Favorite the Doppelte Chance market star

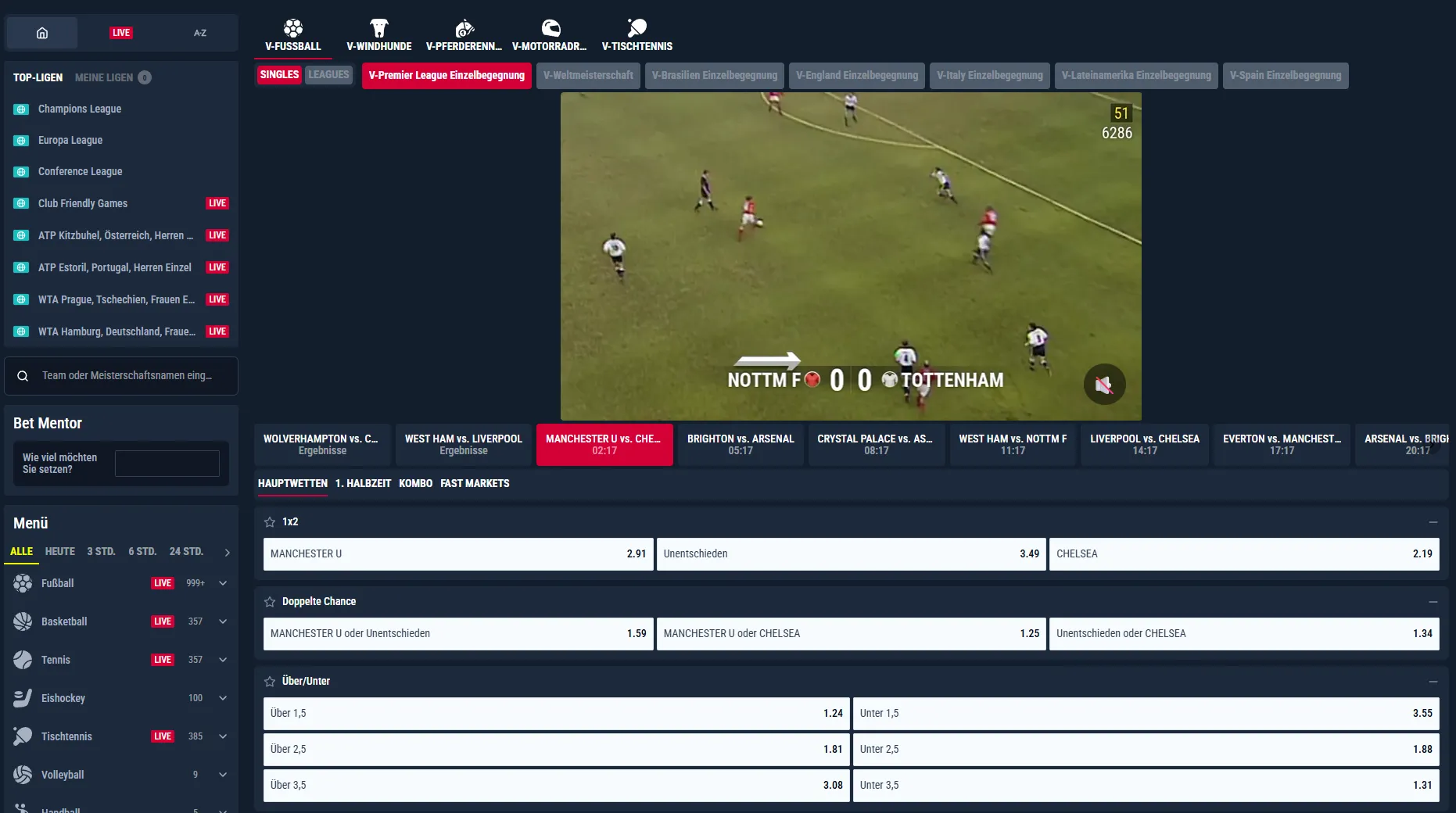[x=270, y=602]
